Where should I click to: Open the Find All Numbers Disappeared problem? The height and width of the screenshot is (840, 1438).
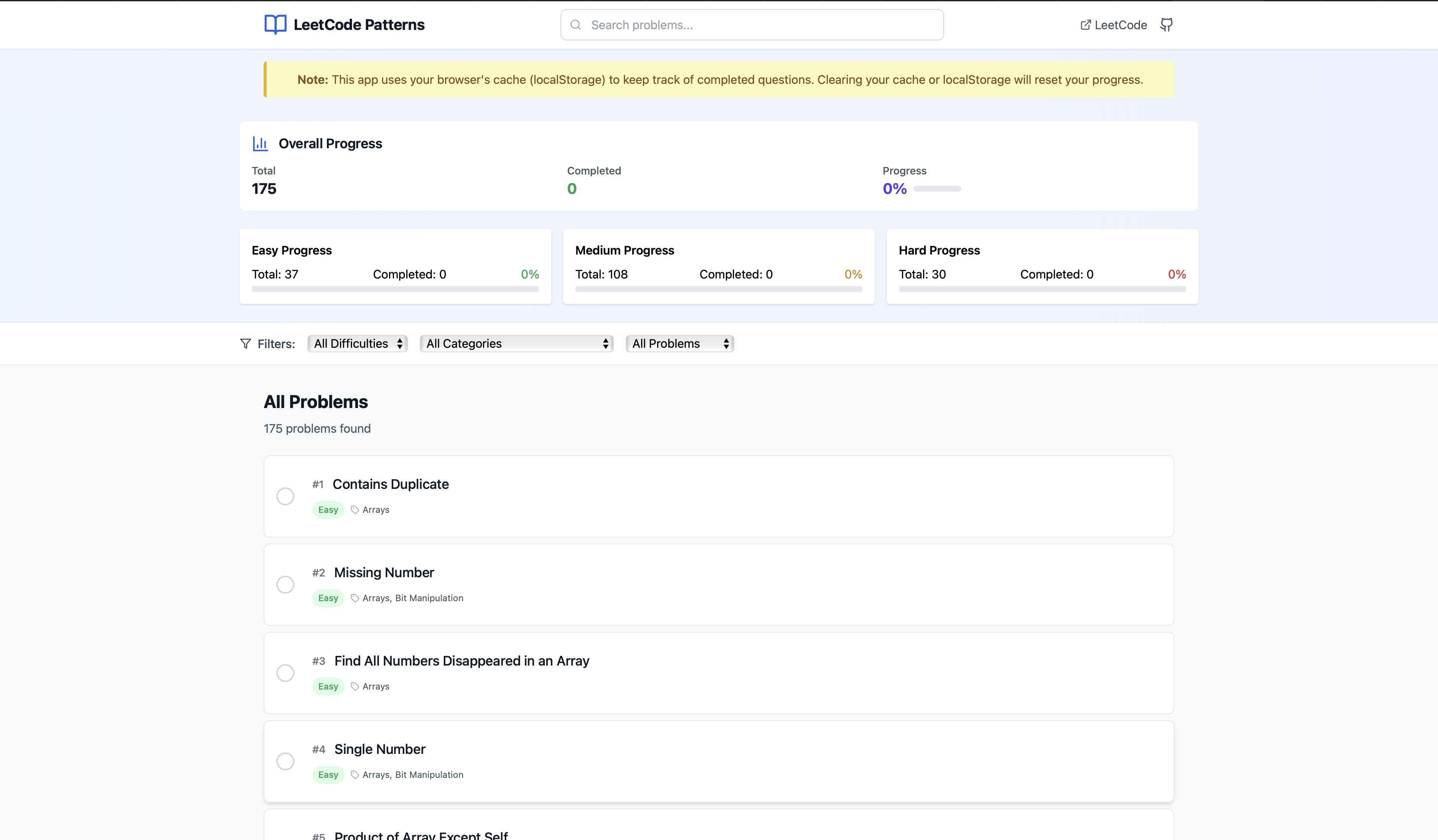point(461,661)
